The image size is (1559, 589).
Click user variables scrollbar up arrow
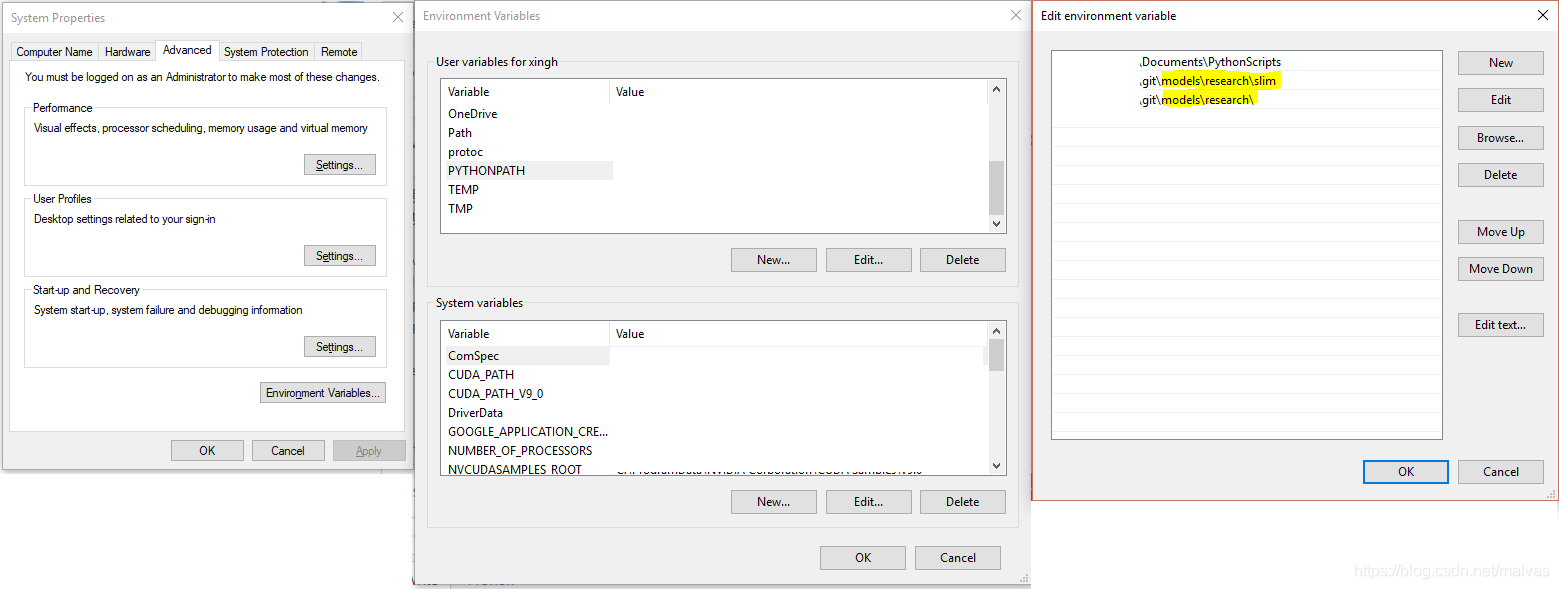point(996,90)
